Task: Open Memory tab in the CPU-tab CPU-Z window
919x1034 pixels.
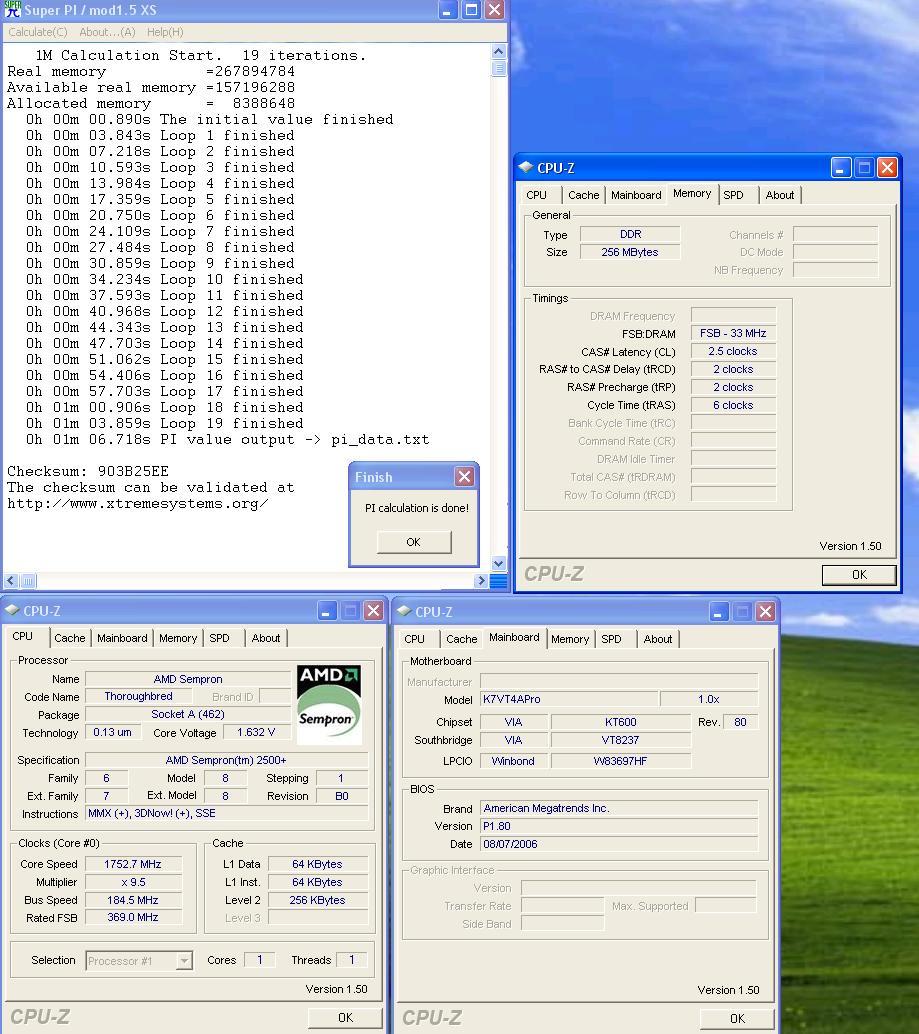Action: pos(178,638)
